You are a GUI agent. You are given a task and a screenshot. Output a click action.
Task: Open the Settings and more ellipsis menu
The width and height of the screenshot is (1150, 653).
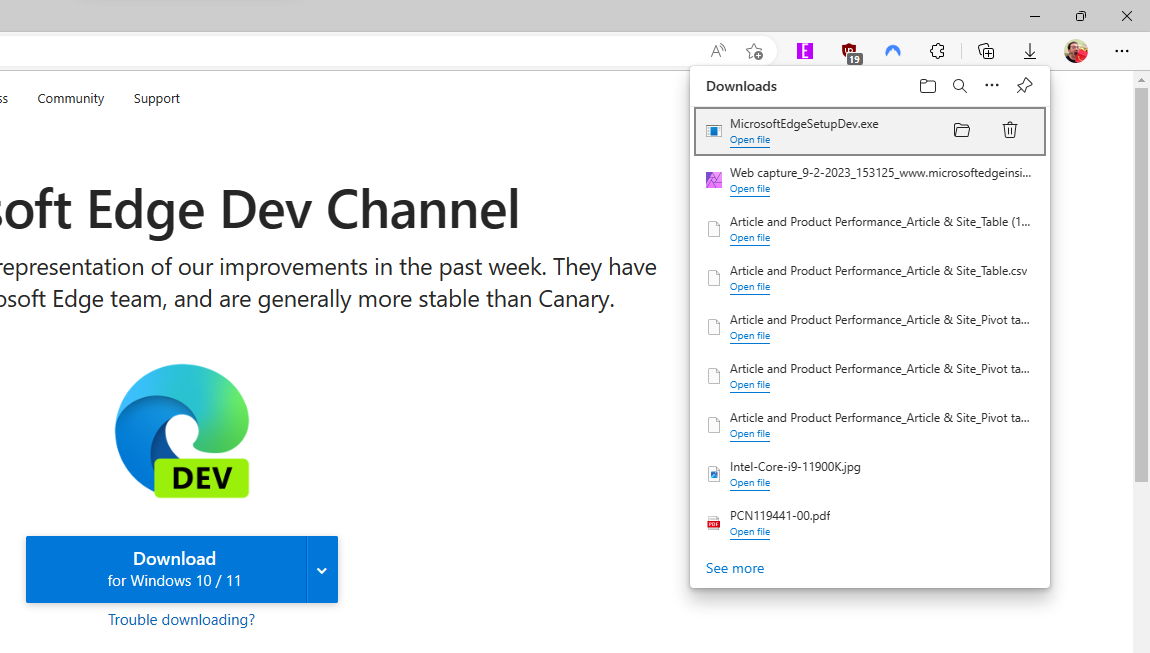pyautogui.click(x=1121, y=51)
